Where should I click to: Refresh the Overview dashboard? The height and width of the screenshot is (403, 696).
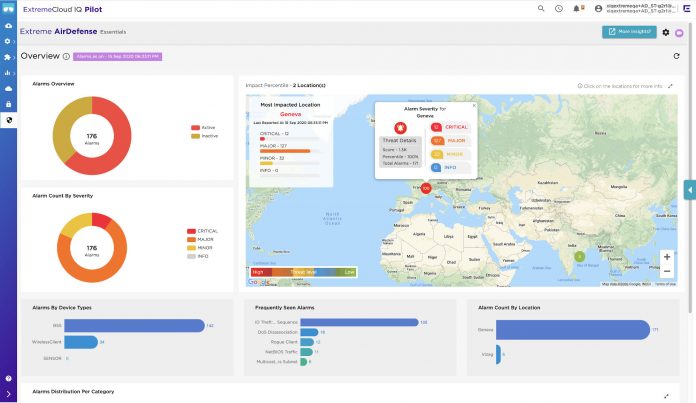(x=677, y=56)
